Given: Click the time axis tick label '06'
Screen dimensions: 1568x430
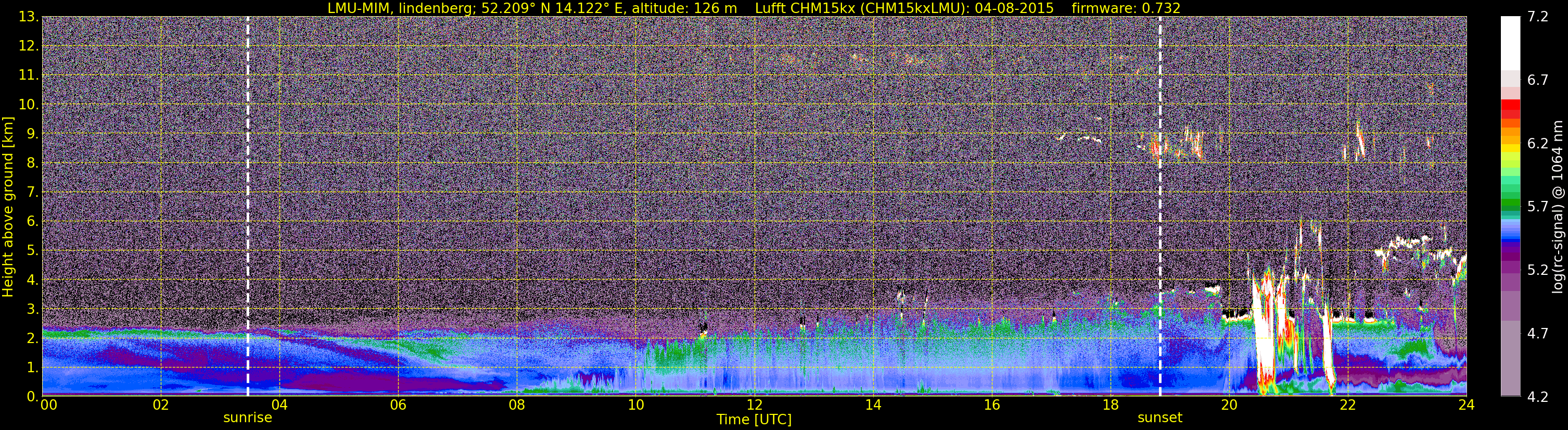Looking at the screenshot, I should point(398,405).
